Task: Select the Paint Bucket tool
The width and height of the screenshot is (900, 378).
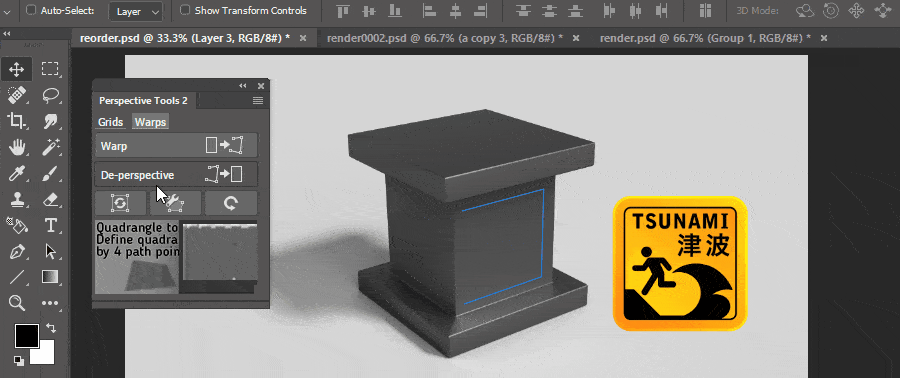Action: pos(17,225)
